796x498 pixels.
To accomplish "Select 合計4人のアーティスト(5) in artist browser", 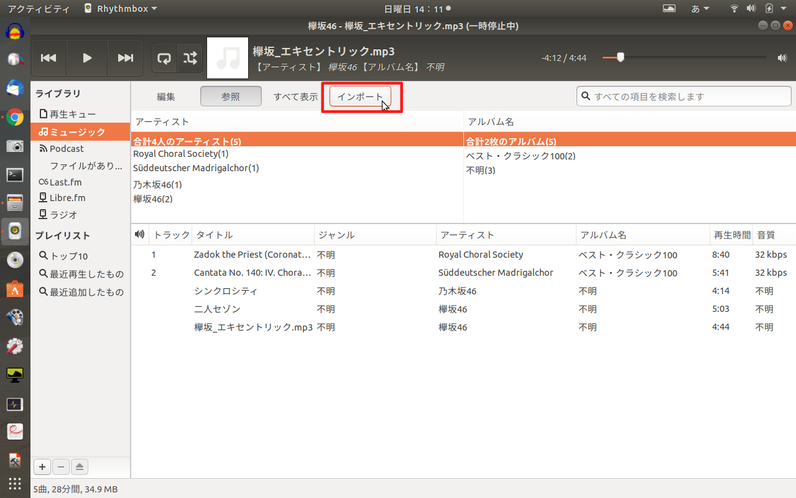I will [297, 140].
